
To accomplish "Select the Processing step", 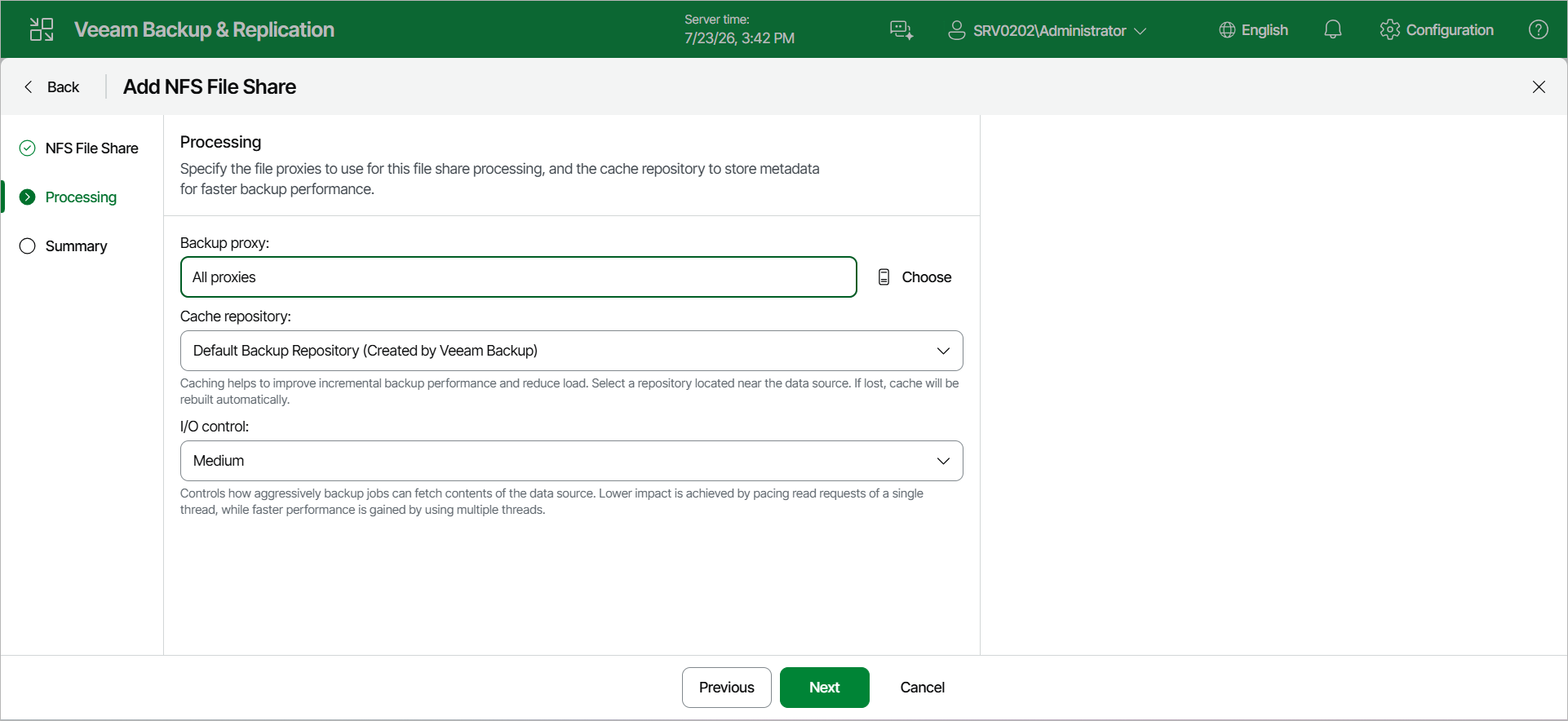I will 81,197.
